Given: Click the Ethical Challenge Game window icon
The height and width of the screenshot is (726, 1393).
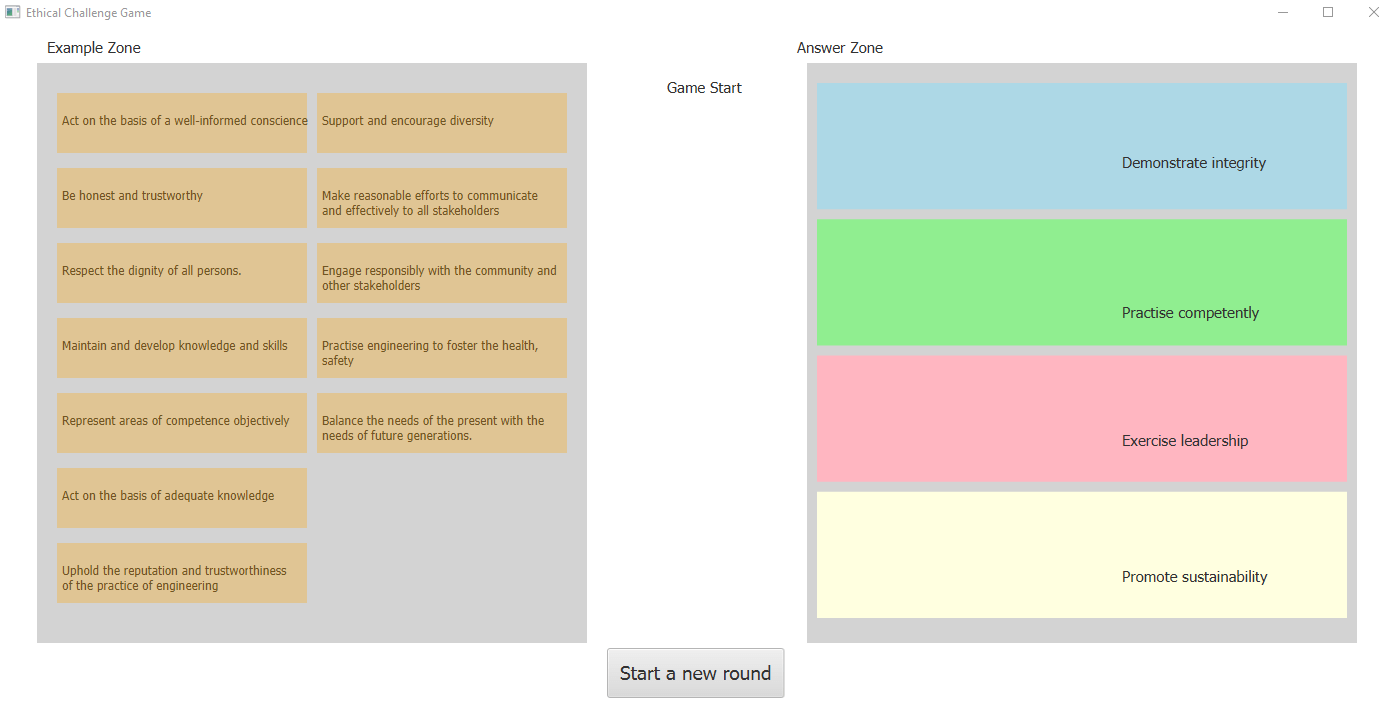Looking at the screenshot, I should click(x=13, y=13).
